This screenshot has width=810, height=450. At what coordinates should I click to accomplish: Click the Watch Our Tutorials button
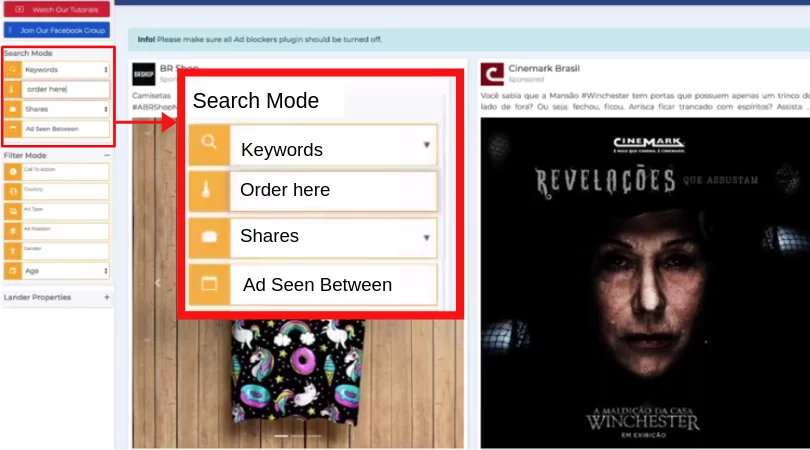pyautogui.click(x=56, y=9)
